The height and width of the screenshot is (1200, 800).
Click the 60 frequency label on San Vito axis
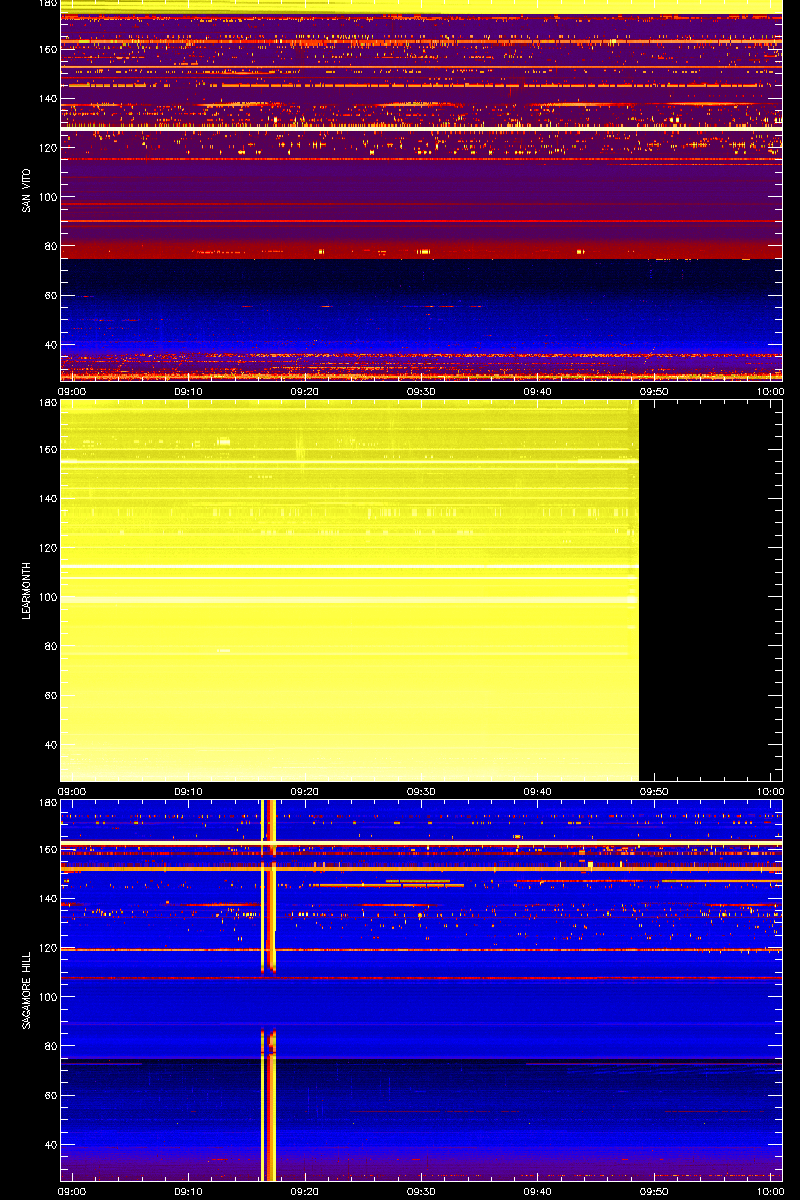point(49,296)
